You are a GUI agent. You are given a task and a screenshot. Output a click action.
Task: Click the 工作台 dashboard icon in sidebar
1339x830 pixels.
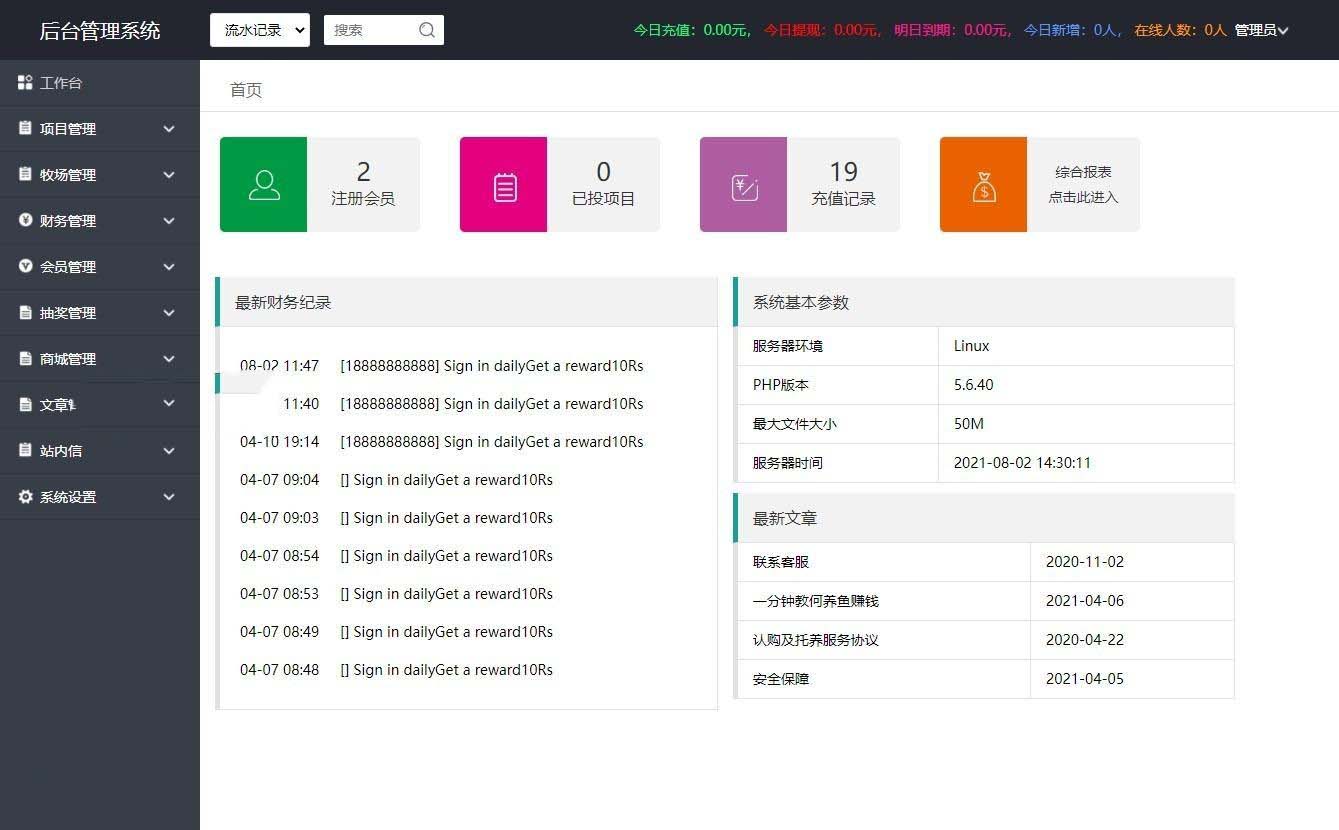pos(26,83)
